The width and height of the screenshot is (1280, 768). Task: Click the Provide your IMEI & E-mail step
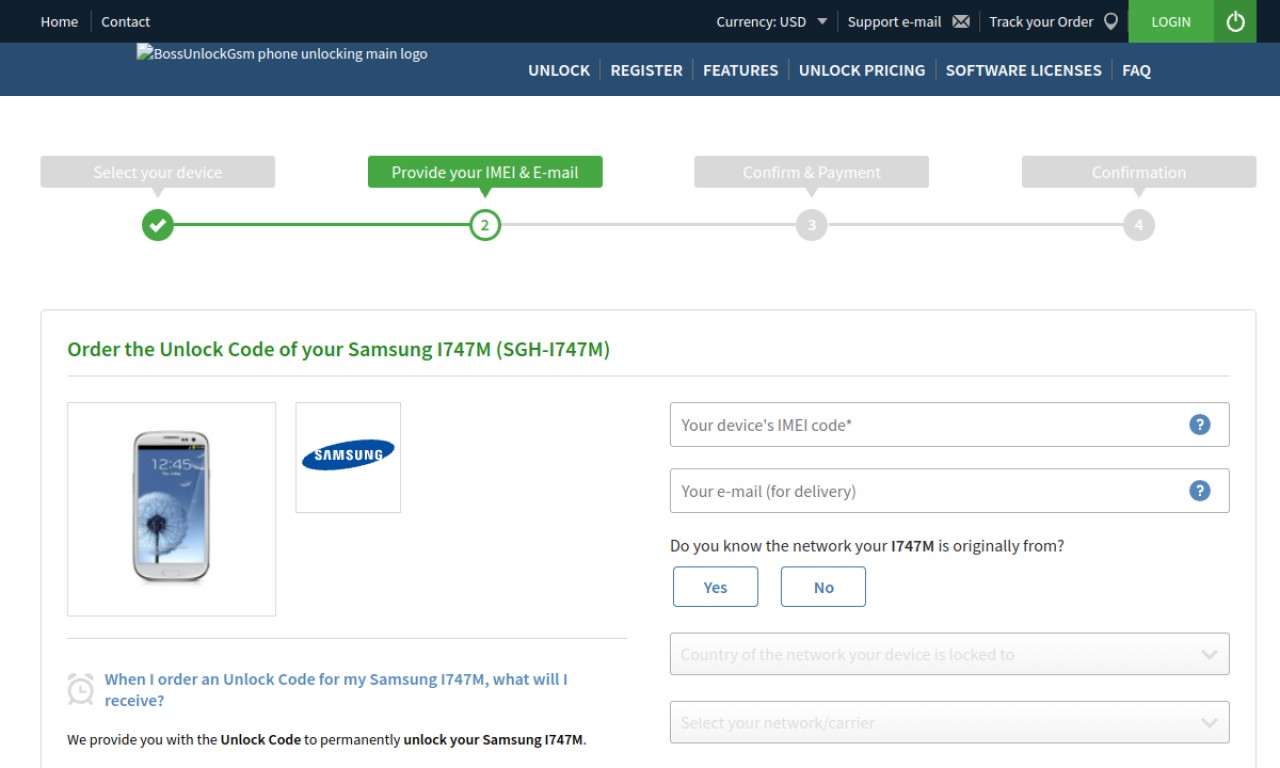click(x=485, y=172)
